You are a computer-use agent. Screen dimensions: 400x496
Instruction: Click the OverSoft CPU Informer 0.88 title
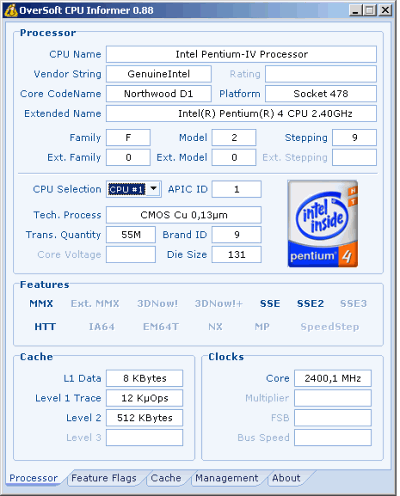(x=86, y=11)
